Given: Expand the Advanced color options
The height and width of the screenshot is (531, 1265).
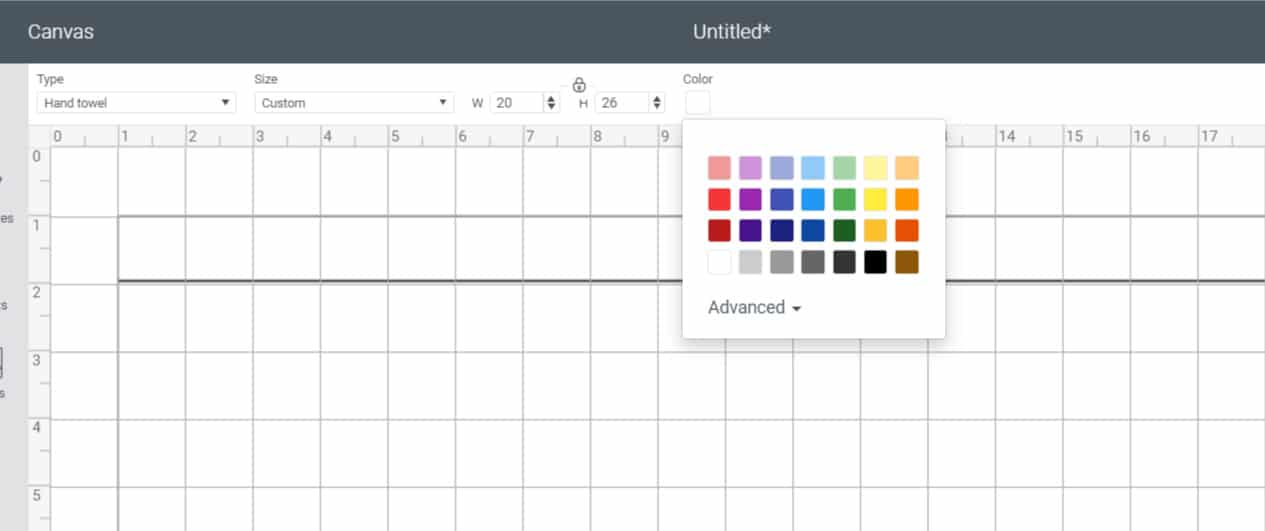Looking at the screenshot, I should point(755,308).
